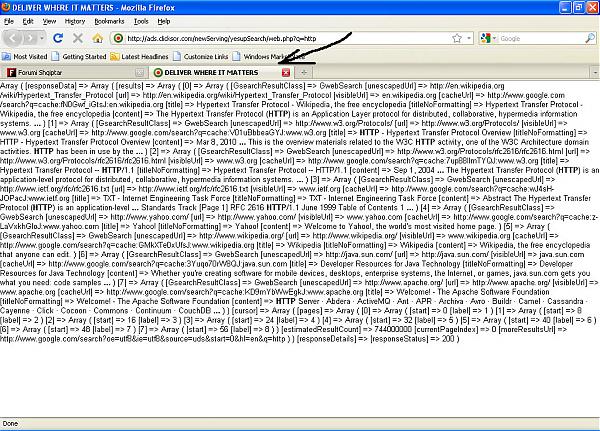This screenshot has width=600, height=431.
Task: Go forward with the Forward arrow button
Action: point(29,38)
